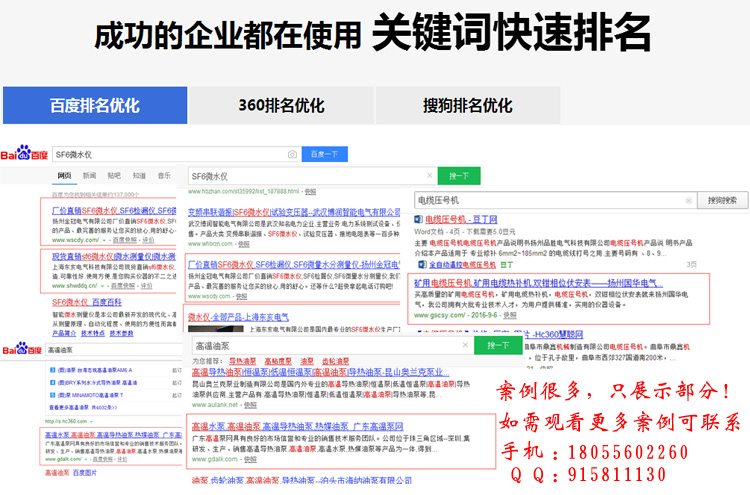Select the 网页 tab in Baidu results

coord(65,176)
